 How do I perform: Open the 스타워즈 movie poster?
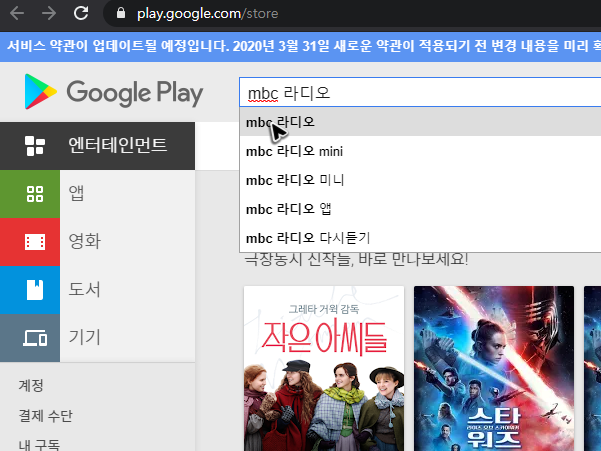494,368
